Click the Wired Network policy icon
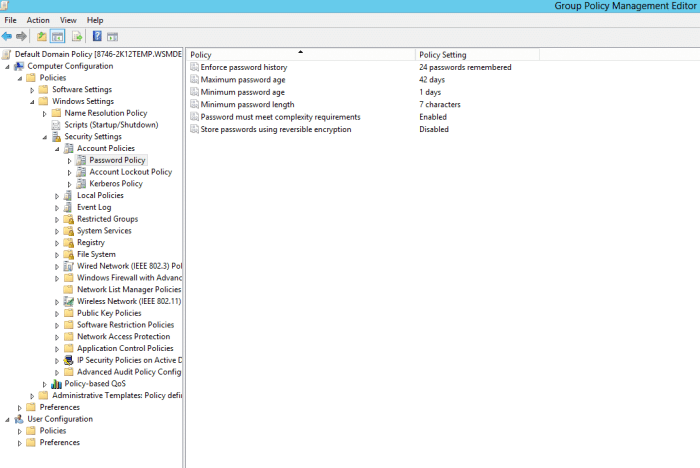The width and height of the screenshot is (700, 468). coord(68,266)
